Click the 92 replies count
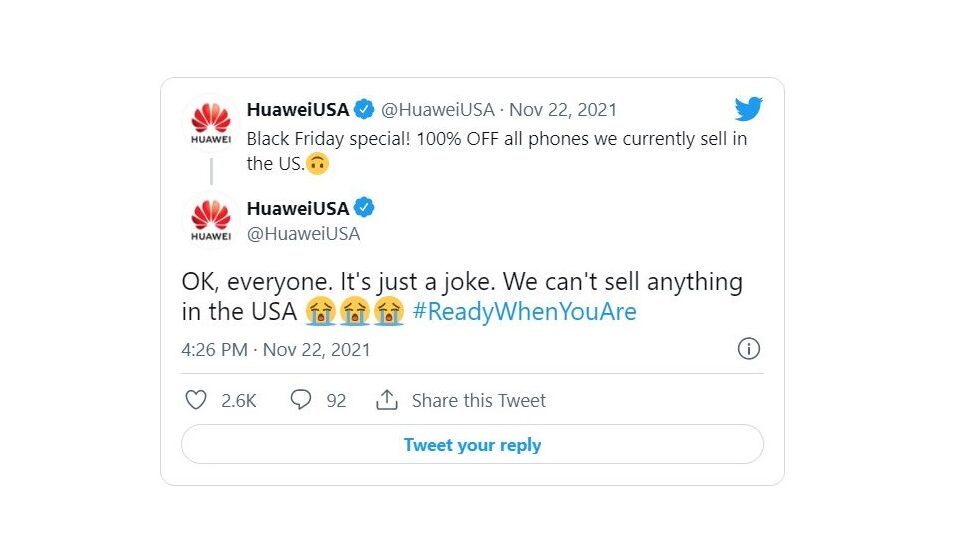The height and width of the screenshot is (546, 970). [x=336, y=400]
